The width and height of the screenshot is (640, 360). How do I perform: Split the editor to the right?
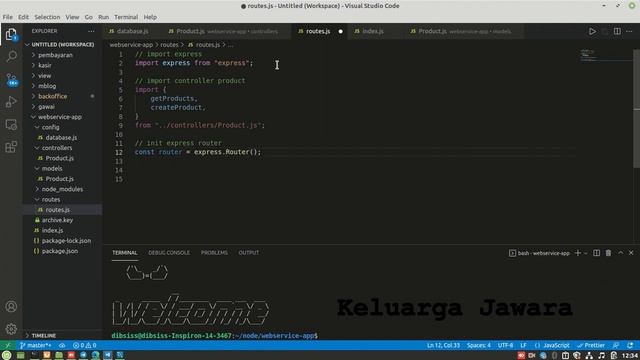tap(617, 31)
